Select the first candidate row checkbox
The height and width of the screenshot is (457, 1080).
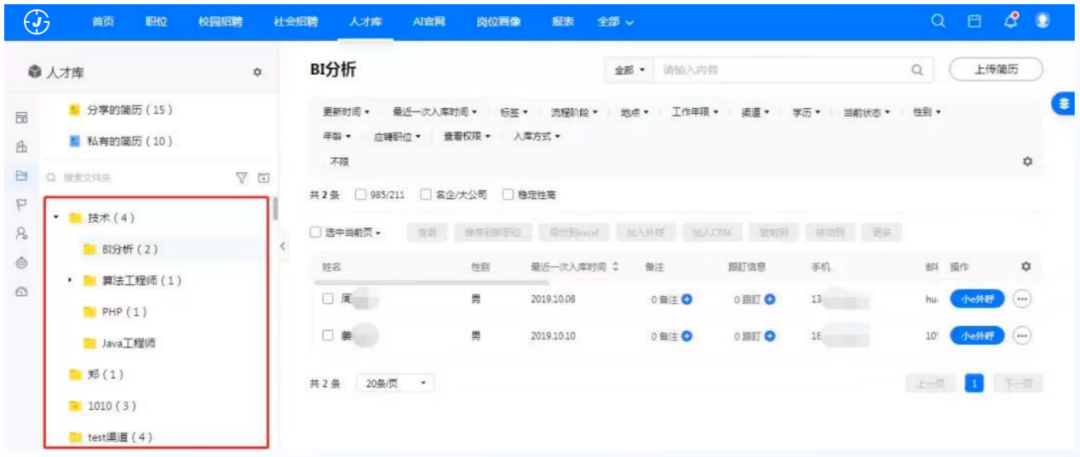click(328, 299)
